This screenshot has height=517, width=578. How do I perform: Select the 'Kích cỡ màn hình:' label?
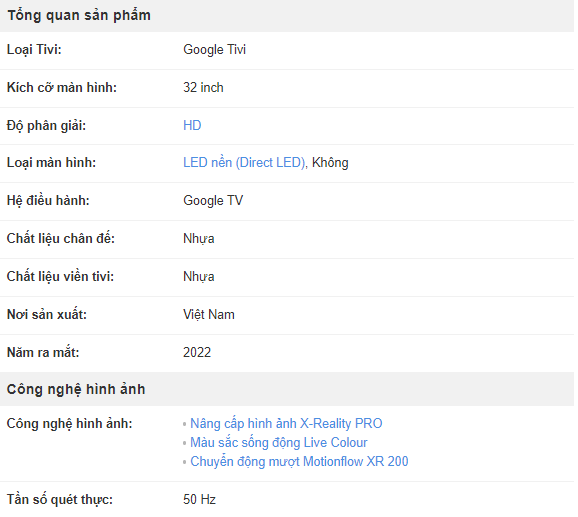point(62,87)
